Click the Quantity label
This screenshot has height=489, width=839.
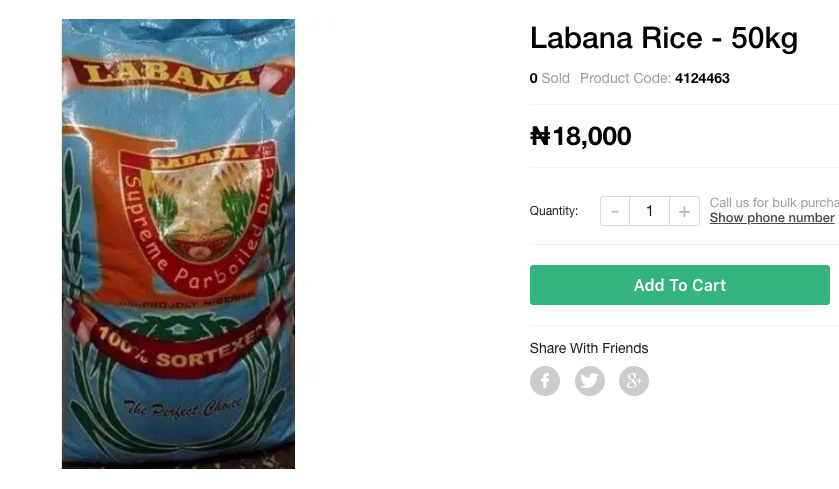(554, 211)
